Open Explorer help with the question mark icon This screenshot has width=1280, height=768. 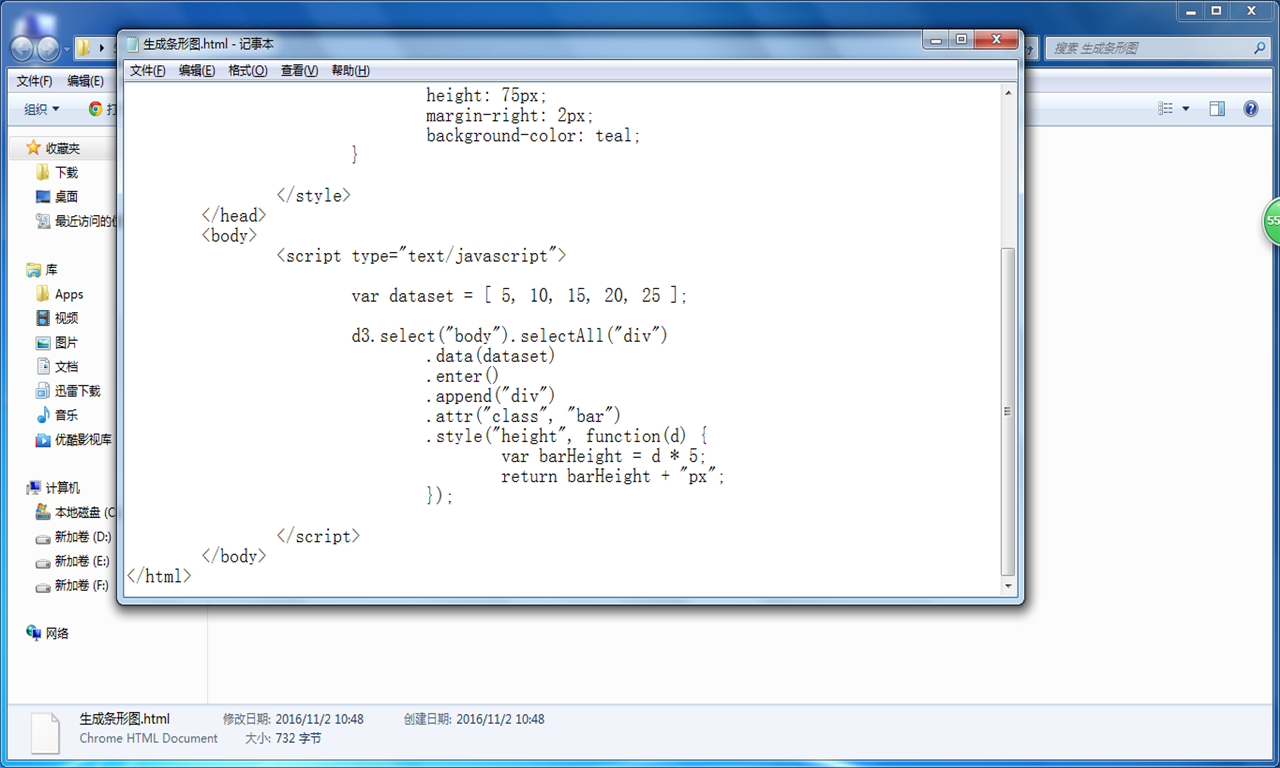coord(1250,109)
